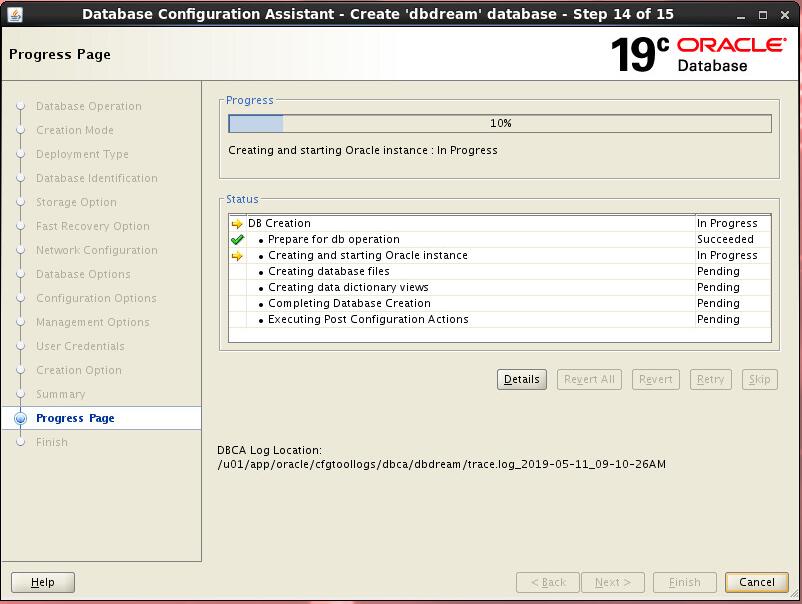Viewport: 802px width, 604px height.
Task: Select the Summary step in sidebar
Action: (60, 394)
